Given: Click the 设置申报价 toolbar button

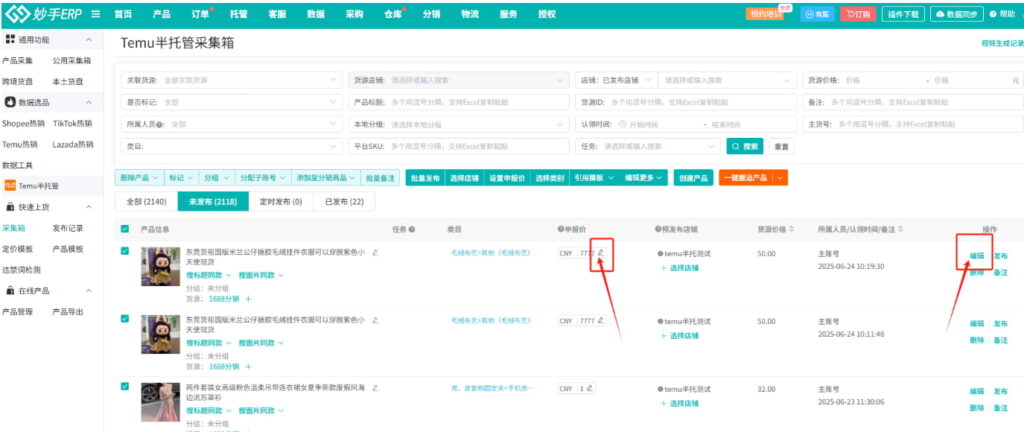Looking at the screenshot, I should coord(507,177).
